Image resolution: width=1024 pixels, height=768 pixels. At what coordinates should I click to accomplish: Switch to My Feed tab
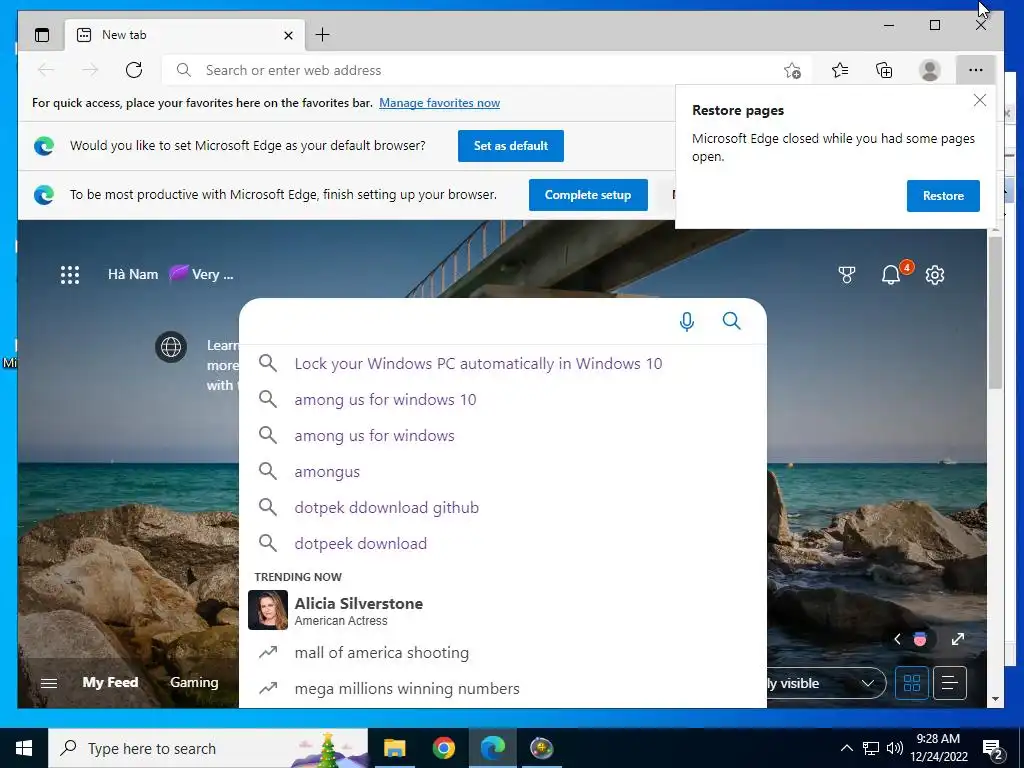click(110, 682)
